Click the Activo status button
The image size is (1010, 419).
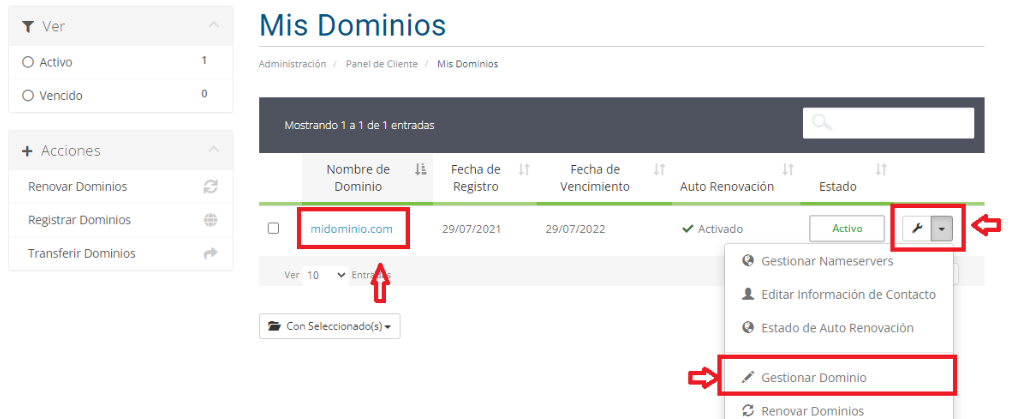tap(846, 229)
